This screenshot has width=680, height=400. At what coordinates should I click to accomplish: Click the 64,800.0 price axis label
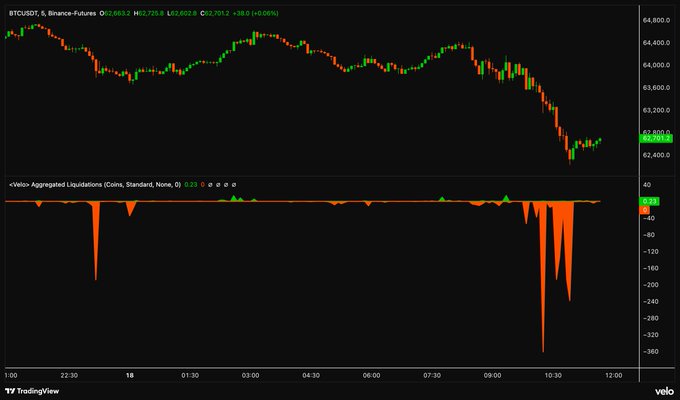tap(656, 20)
